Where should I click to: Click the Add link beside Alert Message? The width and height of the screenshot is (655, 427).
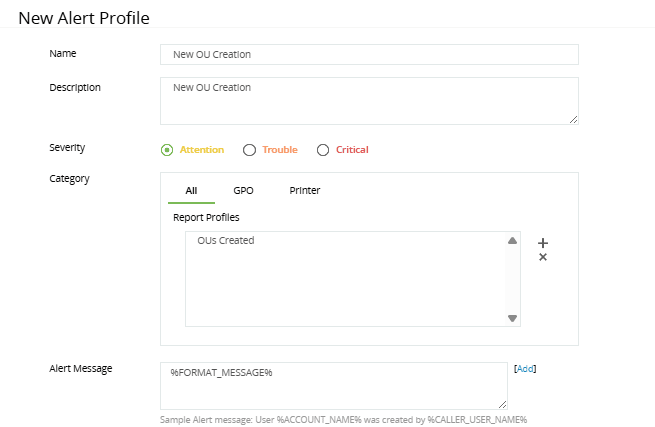coord(525,369)
